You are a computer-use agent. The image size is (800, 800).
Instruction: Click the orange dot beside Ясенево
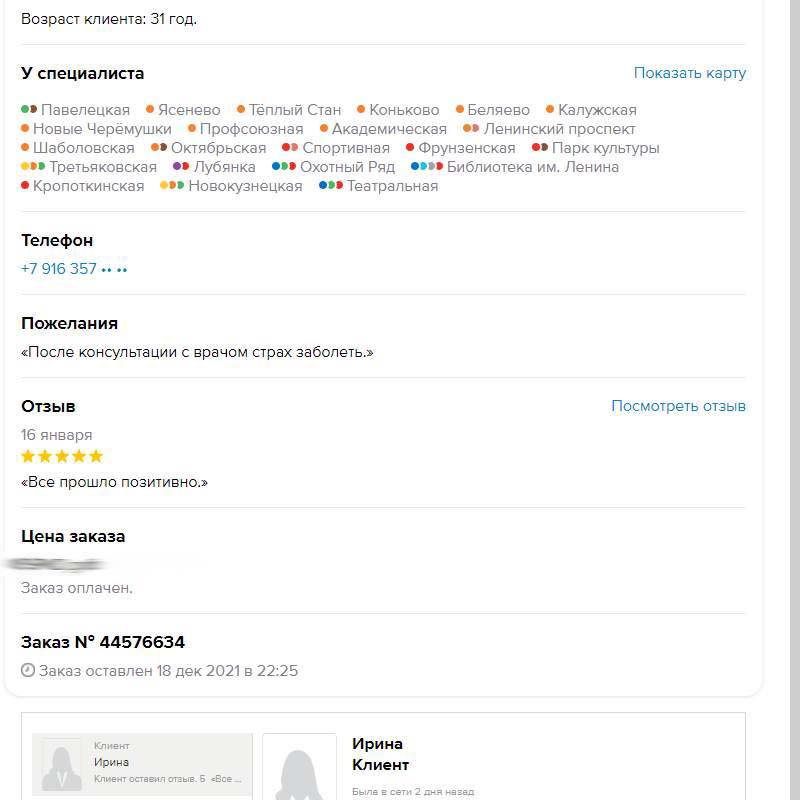[150, 110]
